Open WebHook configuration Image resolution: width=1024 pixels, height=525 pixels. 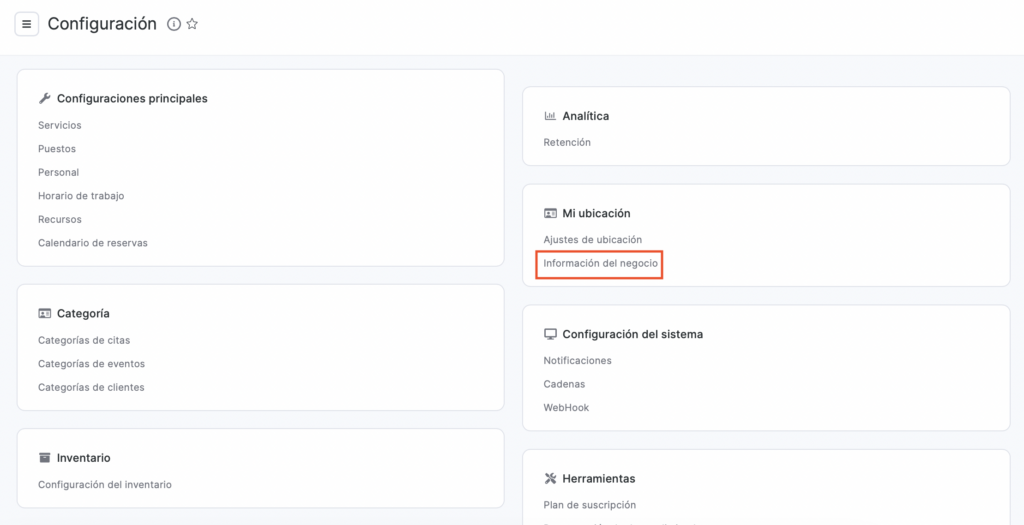(566, 407)
